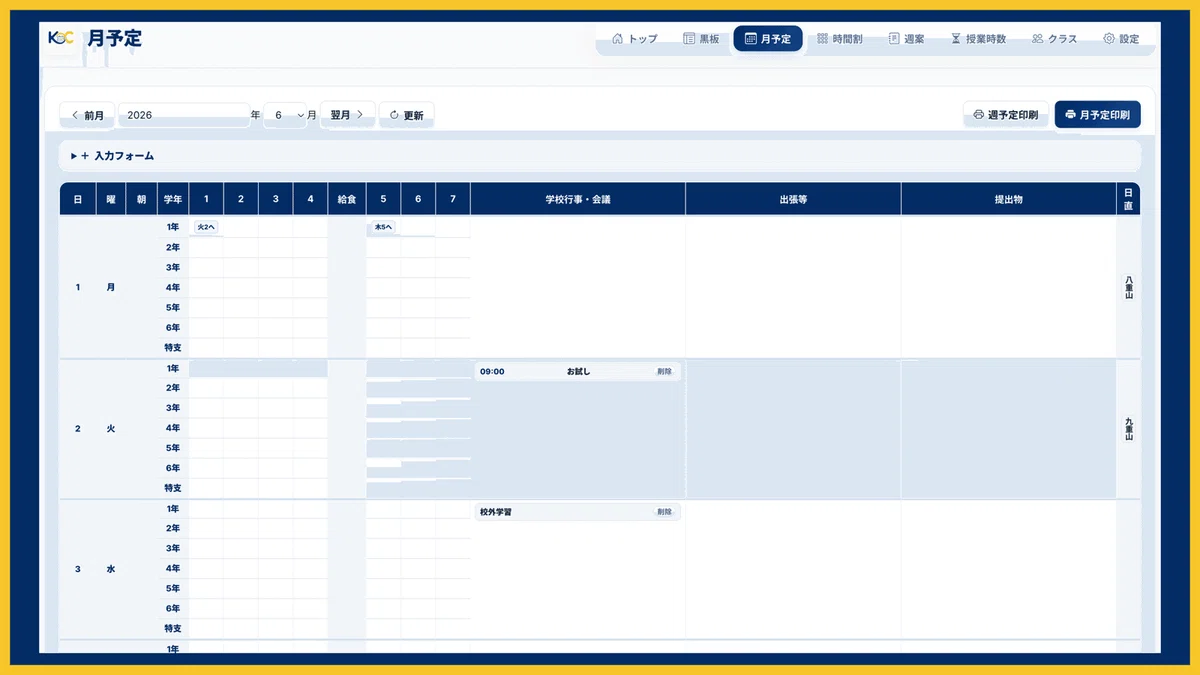Click the 火2へ chip on day 1
Screen dimensions: 1200x675
[206, 227]
